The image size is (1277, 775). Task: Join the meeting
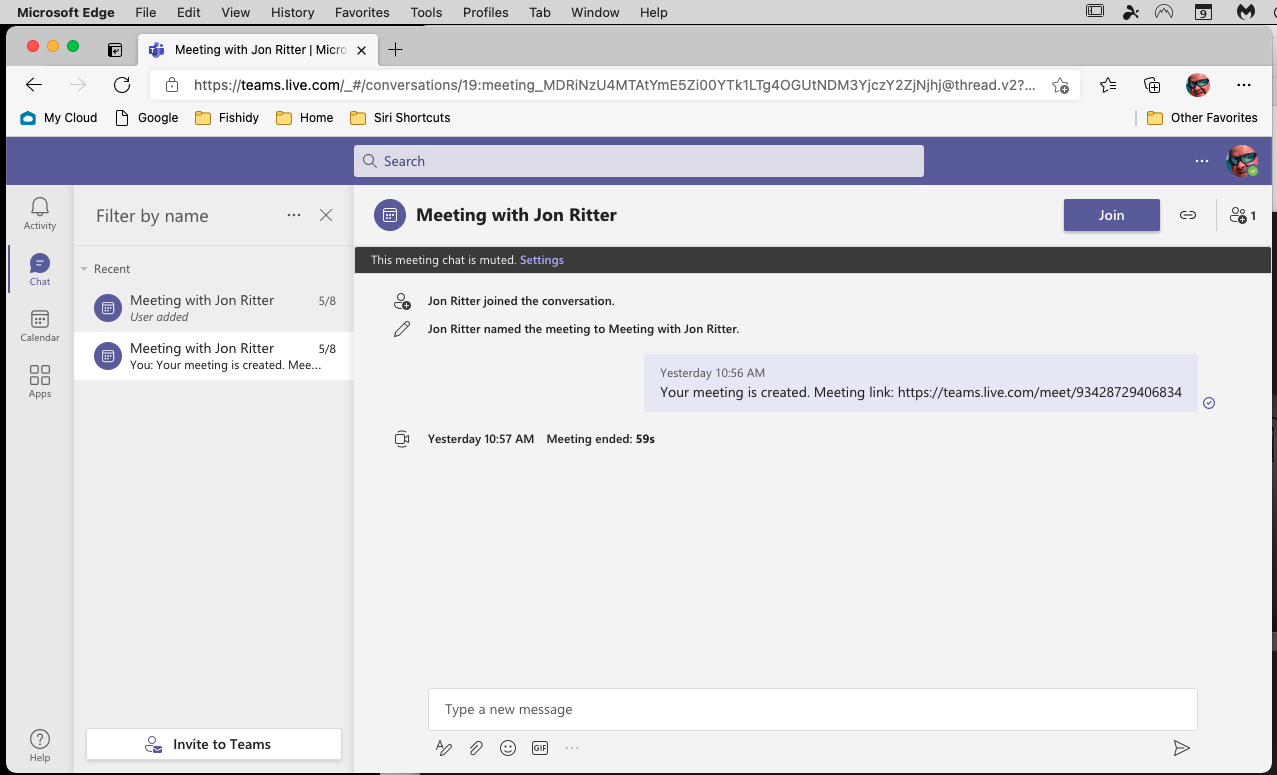coord(1112,215)
